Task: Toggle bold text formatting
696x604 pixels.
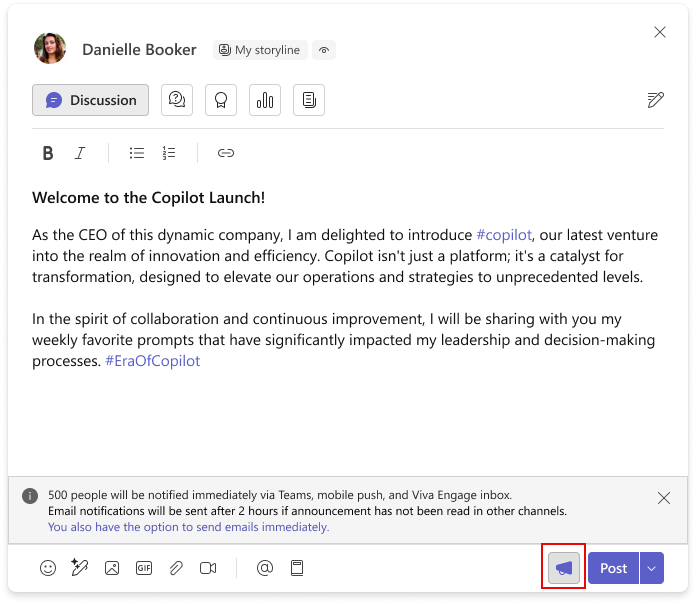Action: tap(47, 153)
